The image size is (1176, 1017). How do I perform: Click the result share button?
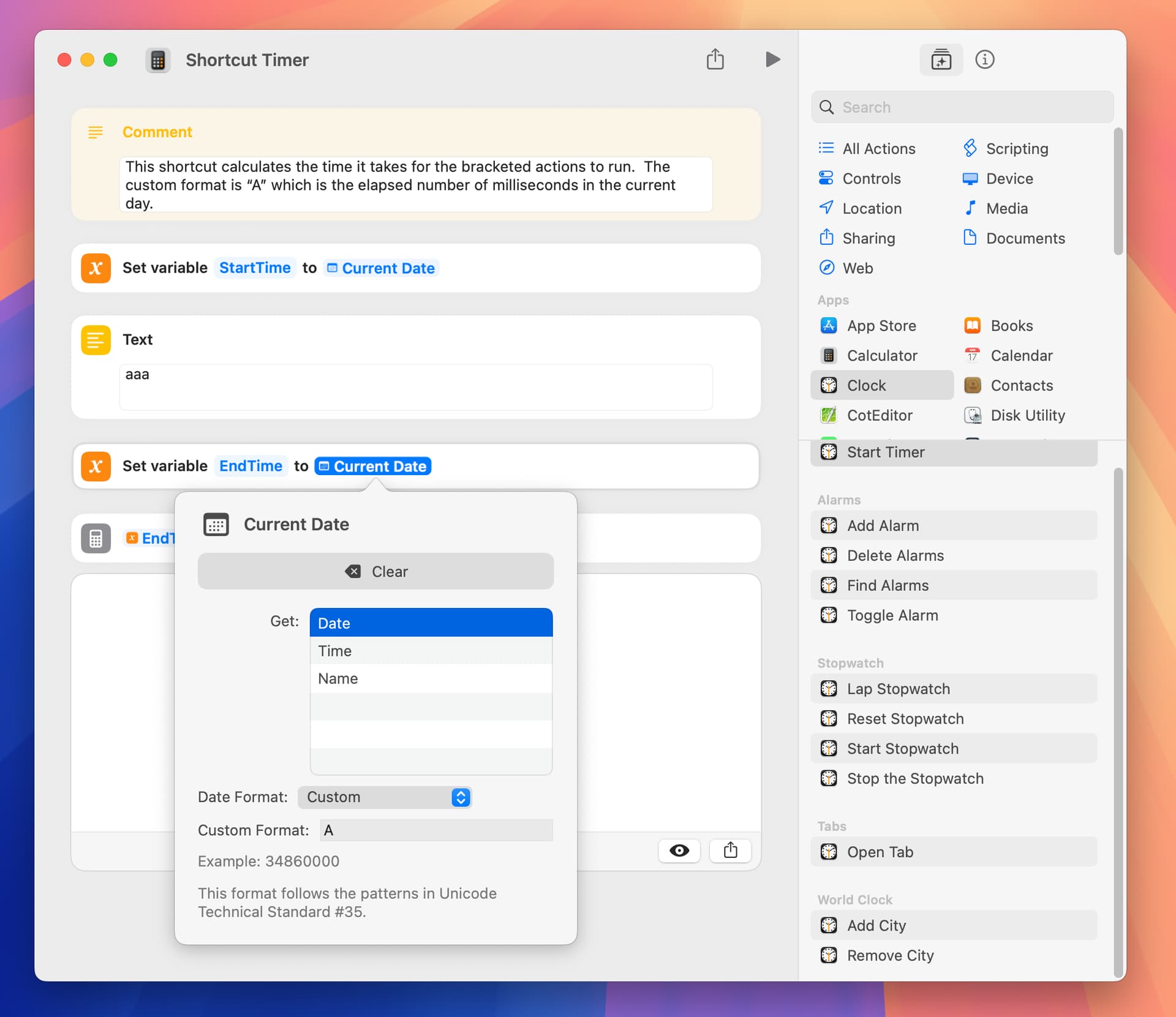(730, 850)
